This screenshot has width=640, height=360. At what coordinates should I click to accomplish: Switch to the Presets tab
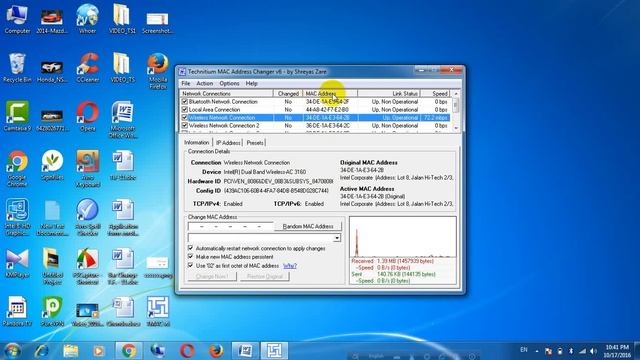(255, 143)
